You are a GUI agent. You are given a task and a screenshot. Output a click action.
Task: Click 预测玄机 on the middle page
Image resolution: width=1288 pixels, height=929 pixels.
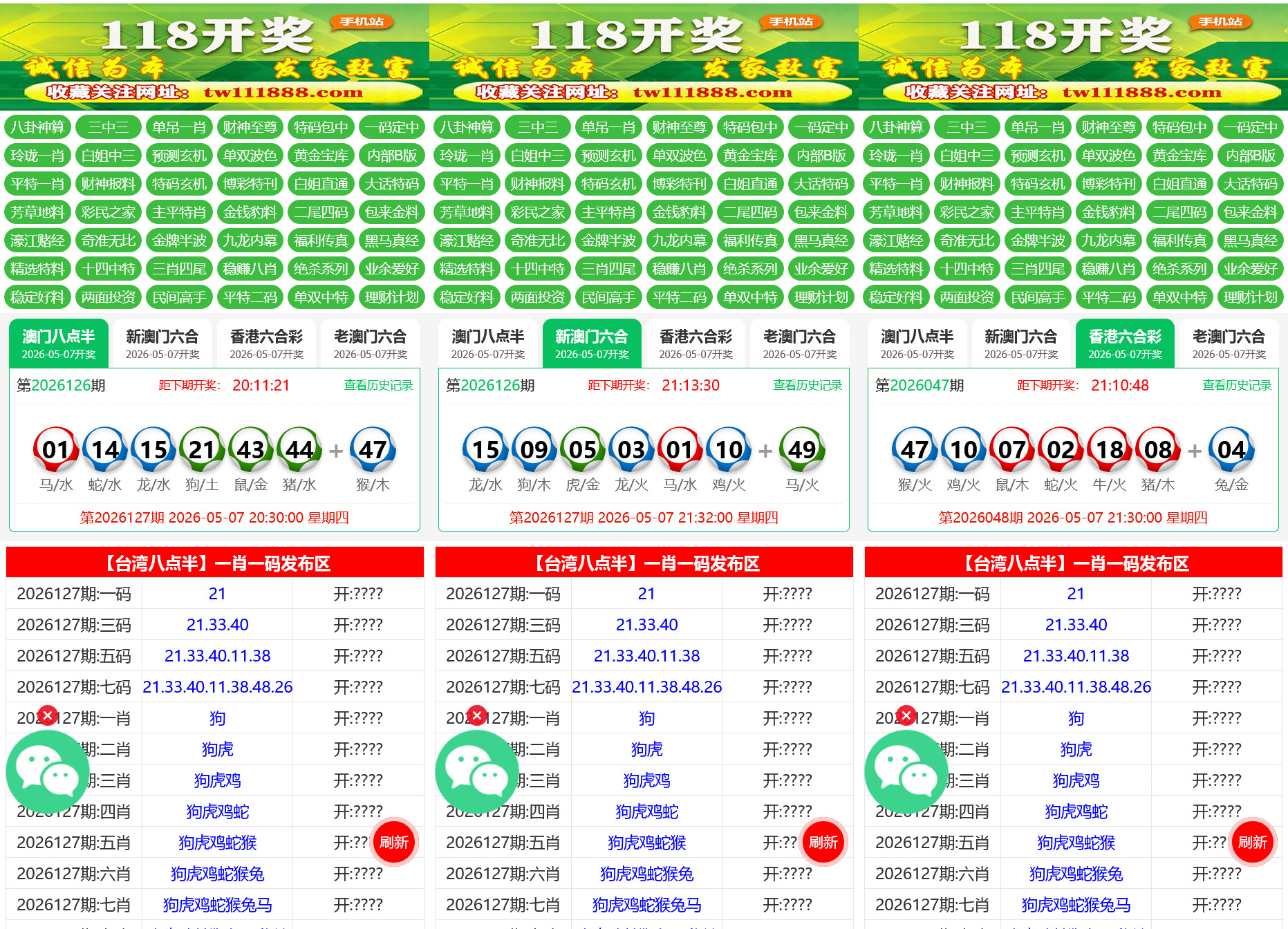(608, 156)
